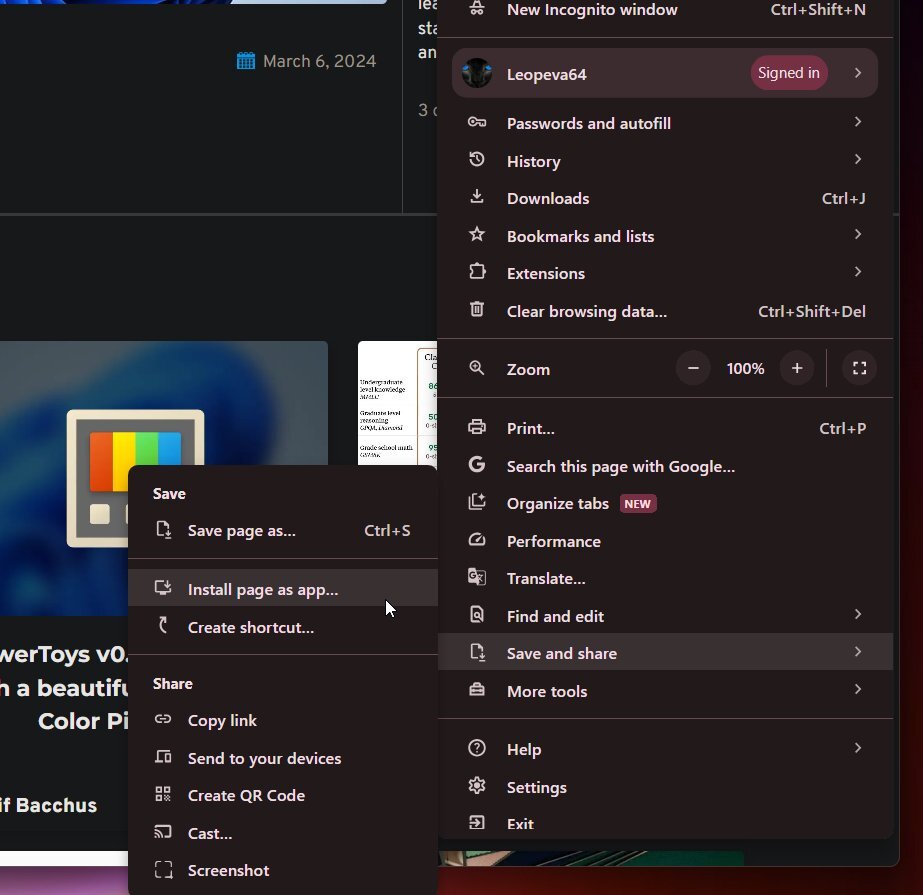Click the Settings gear icon

(477, 786)
